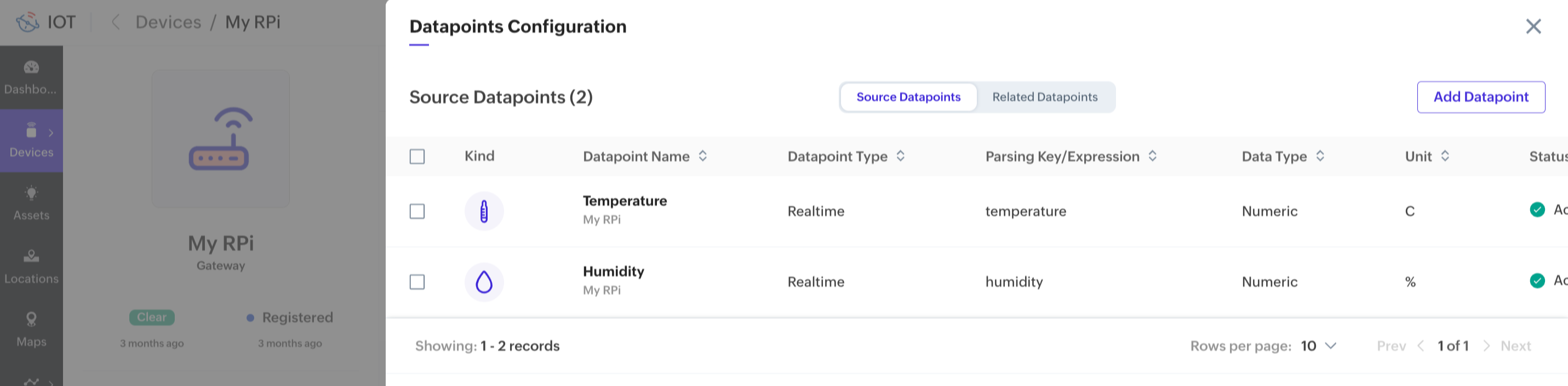1568x386 pixels.
Task: Click the back arrow beside Devices breadcrumb
Action: click(x=116, y=22)
